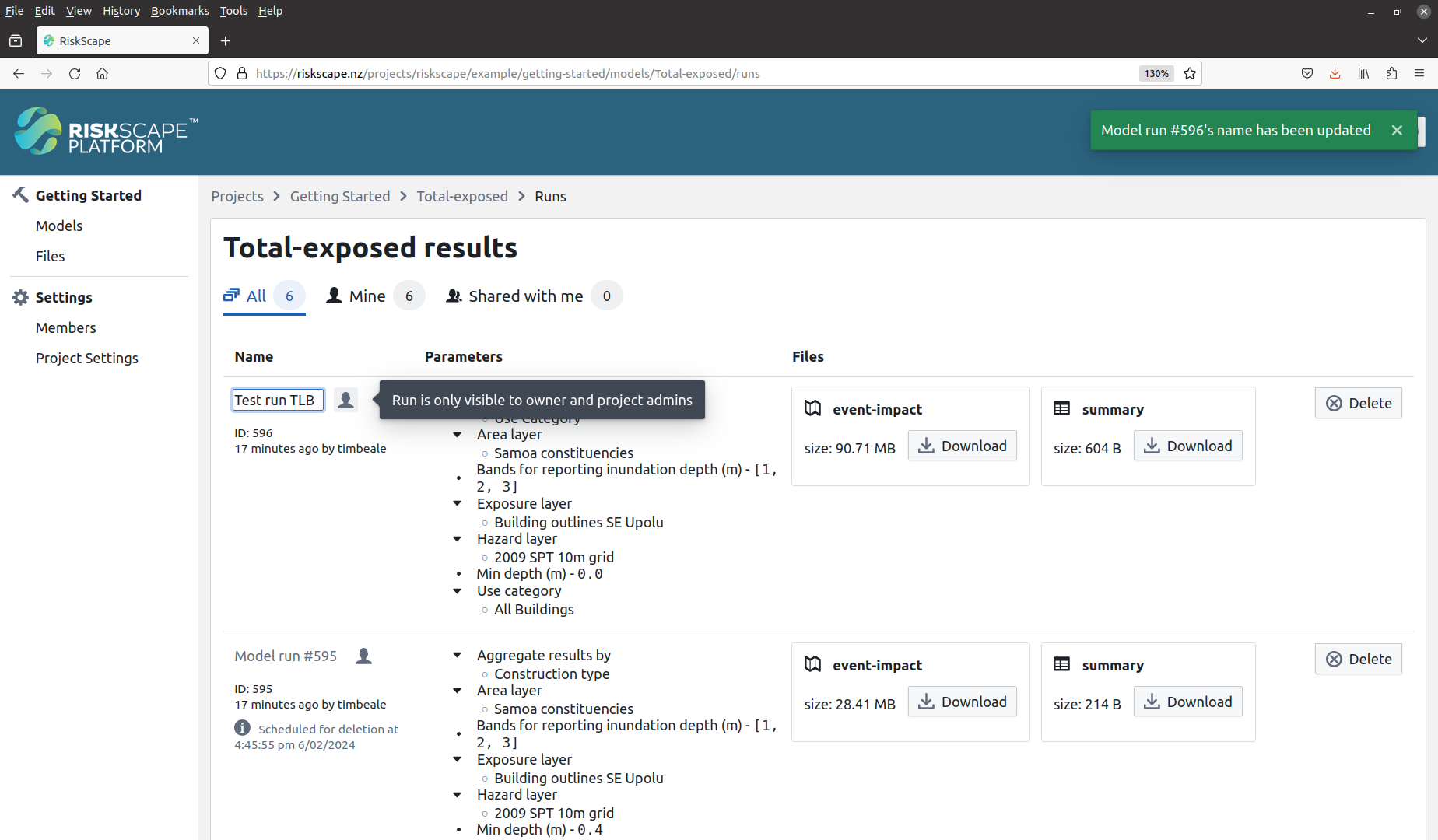
Task: Open the History menu
Action: [121, 11]
